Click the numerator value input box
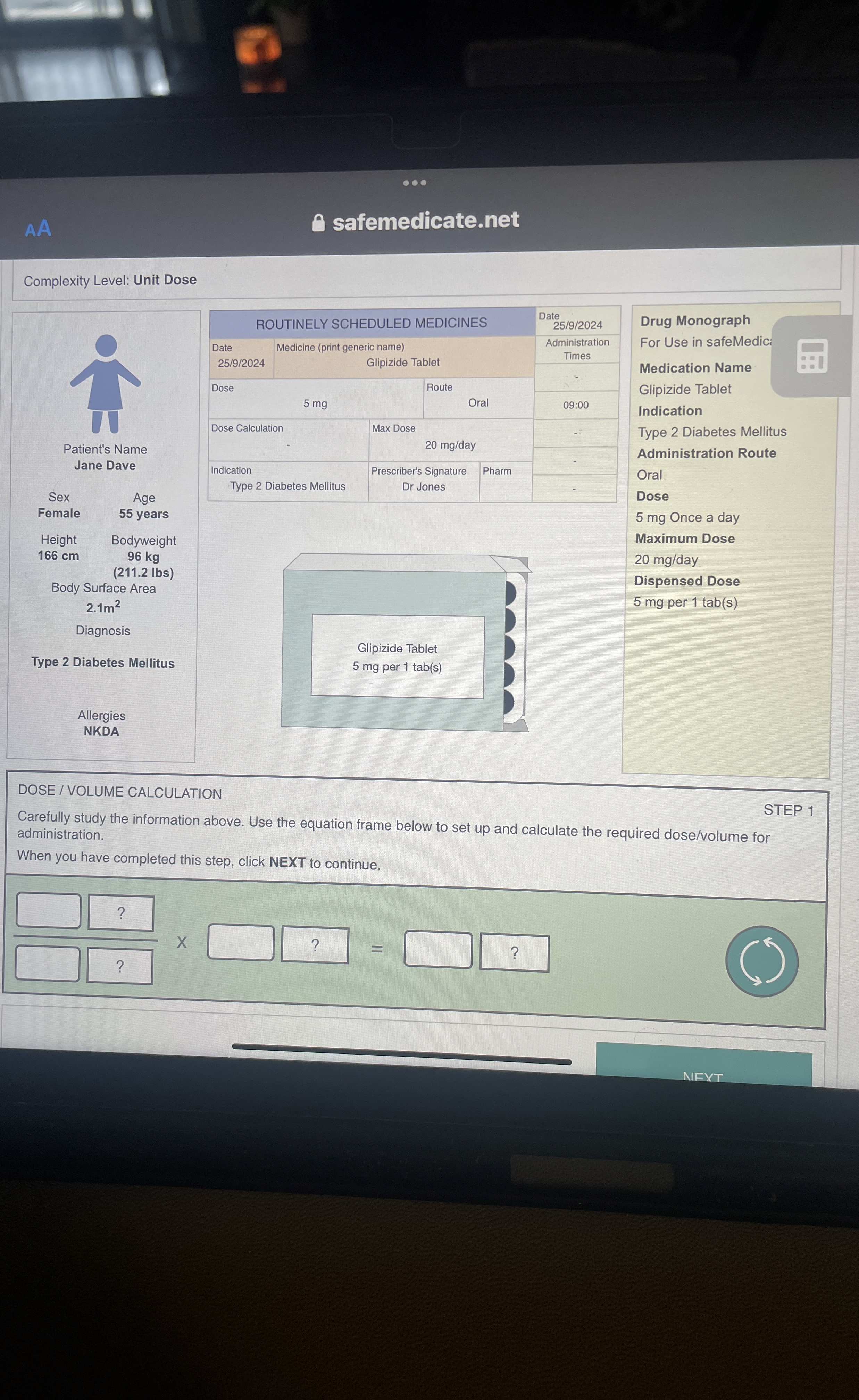This screenshot has width=859, height=1400. 48,910
